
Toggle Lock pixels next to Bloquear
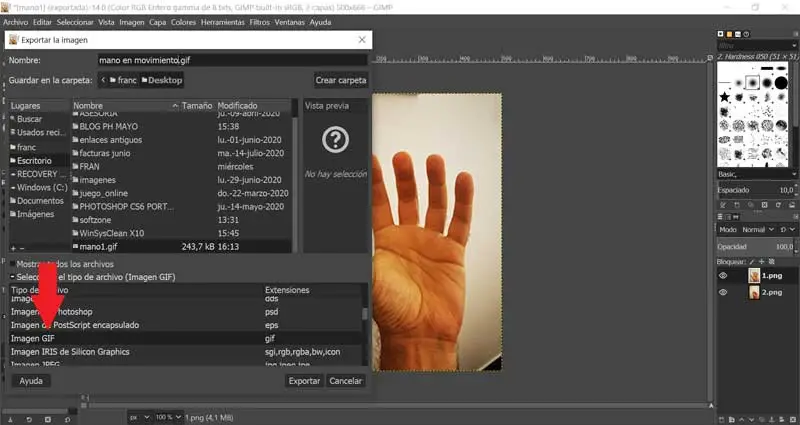[x=752, y=262]
